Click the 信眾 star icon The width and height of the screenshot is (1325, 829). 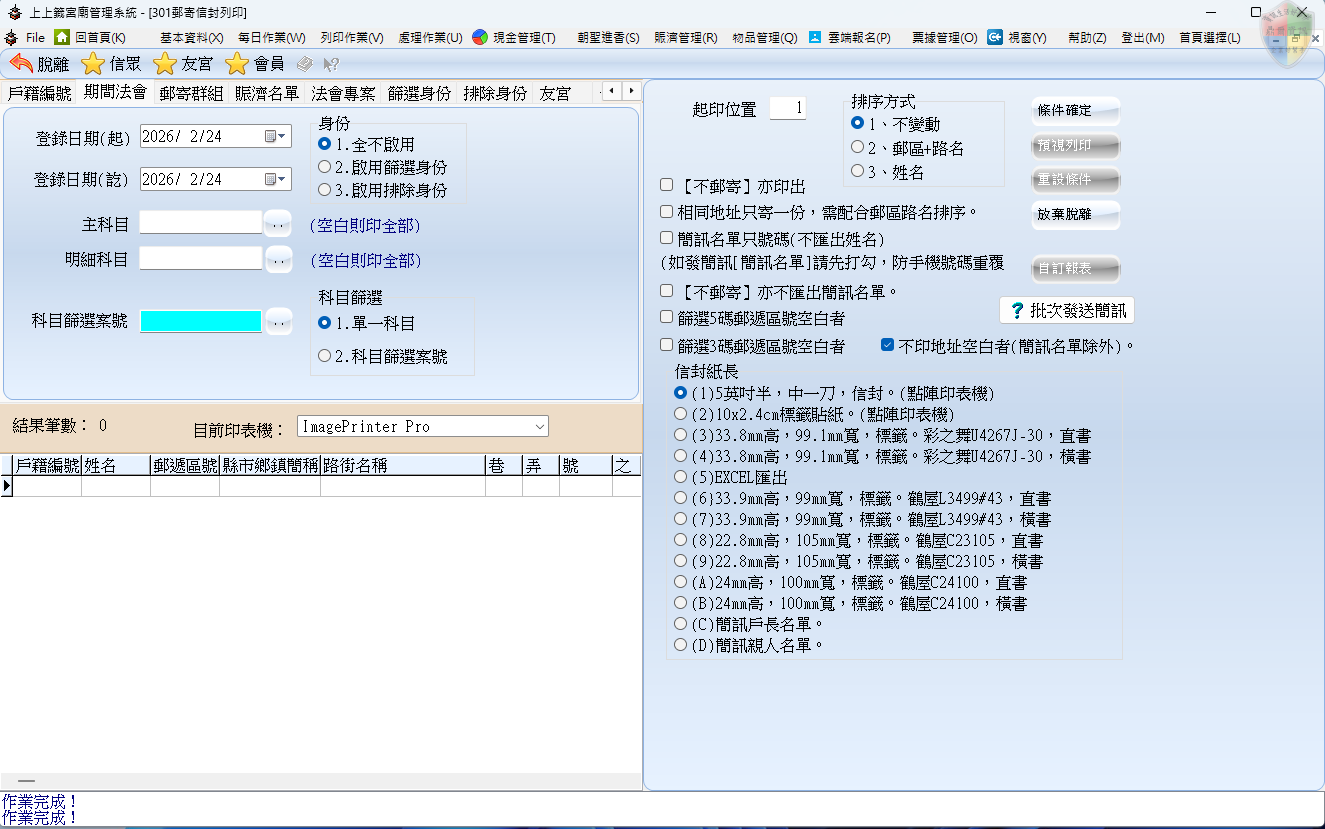click(93, 64)
